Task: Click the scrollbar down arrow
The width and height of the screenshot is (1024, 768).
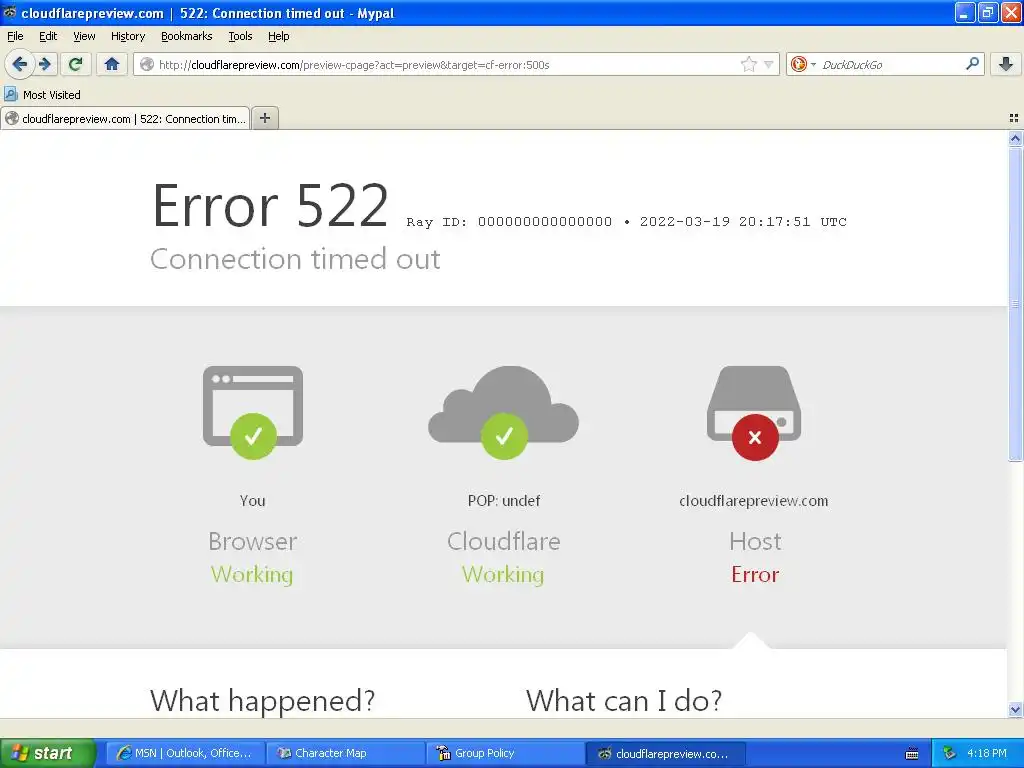Action: pyautogui.click(x=1015, y=709)
